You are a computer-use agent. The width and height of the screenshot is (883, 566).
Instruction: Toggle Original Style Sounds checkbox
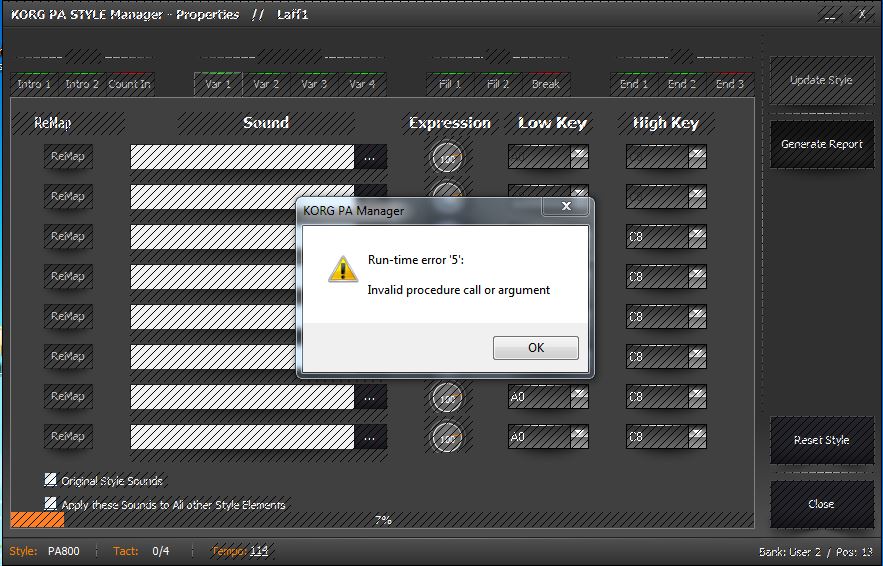[x=51, y=479]
